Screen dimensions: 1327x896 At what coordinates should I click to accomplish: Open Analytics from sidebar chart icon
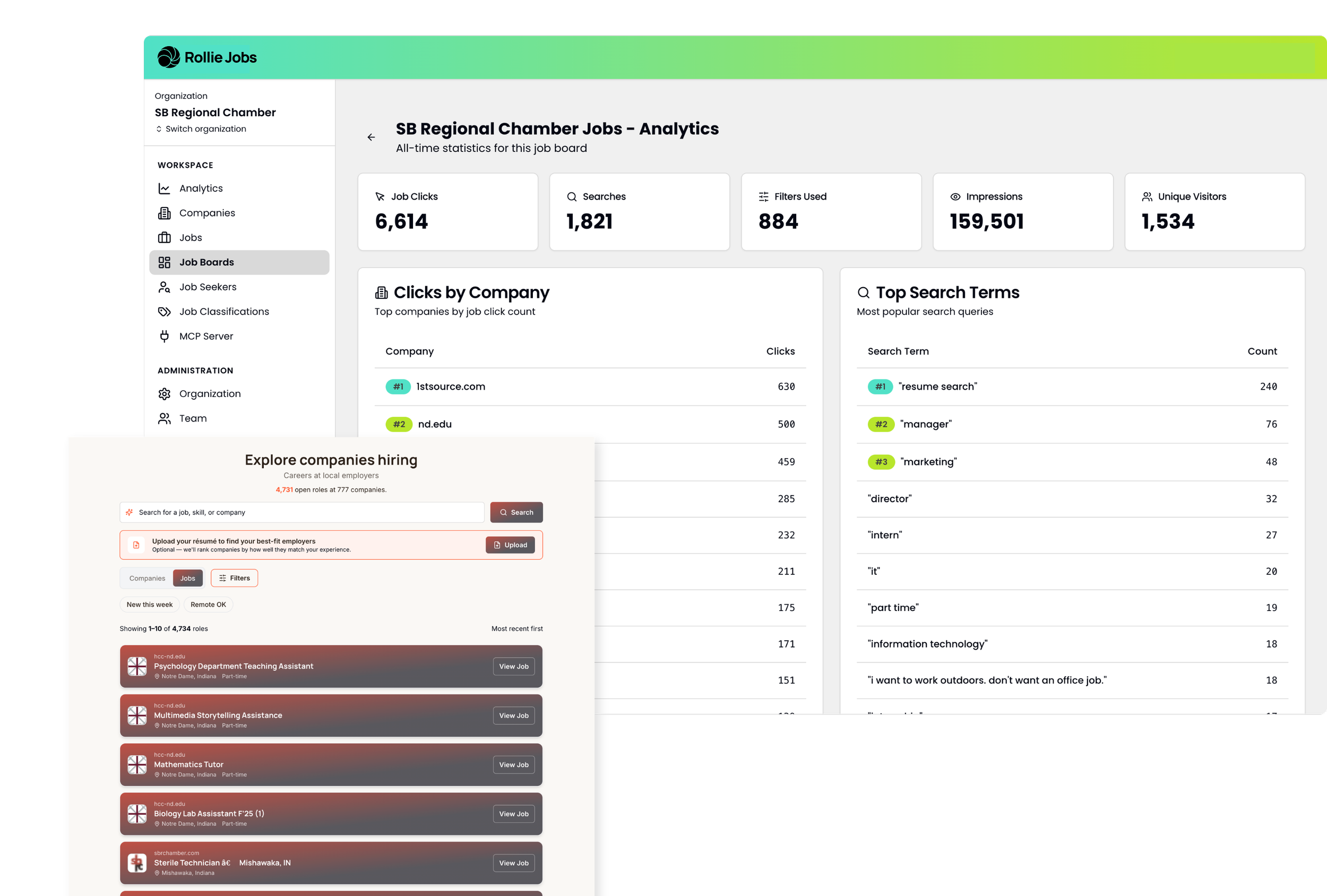pos(165,188)
